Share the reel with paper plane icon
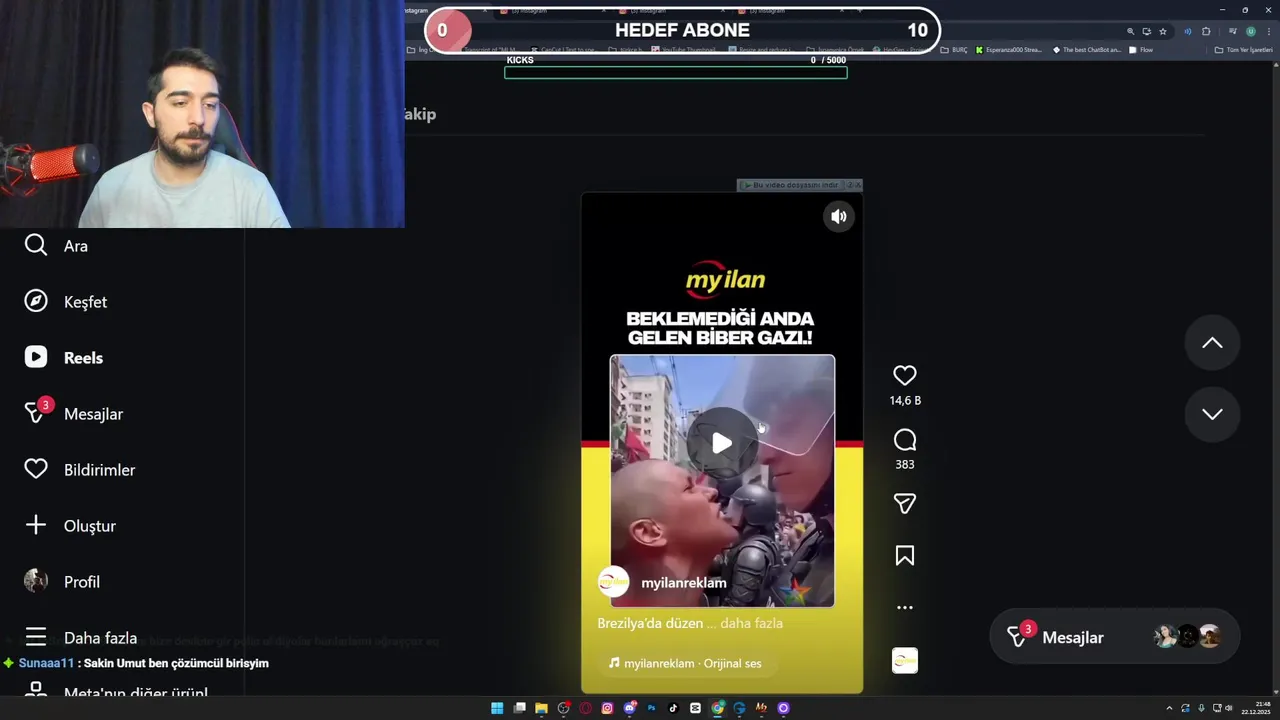The width and height of the screenshot is (1280, 720). coord(905,504)
